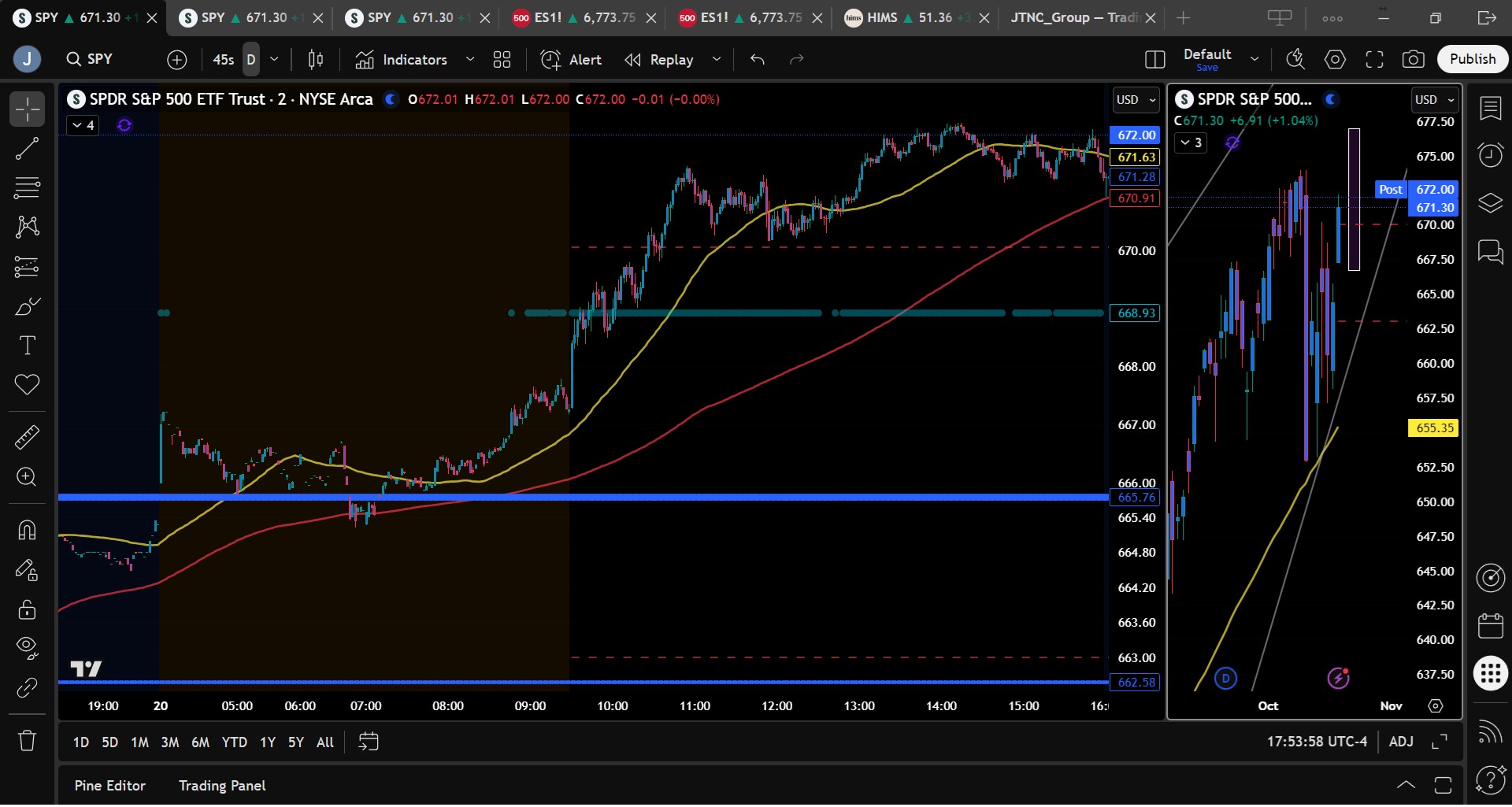The width and height of the screenshot is (1512, 807).
Task: Toggle hide all drawings eye icon
Action: point(27,648)
